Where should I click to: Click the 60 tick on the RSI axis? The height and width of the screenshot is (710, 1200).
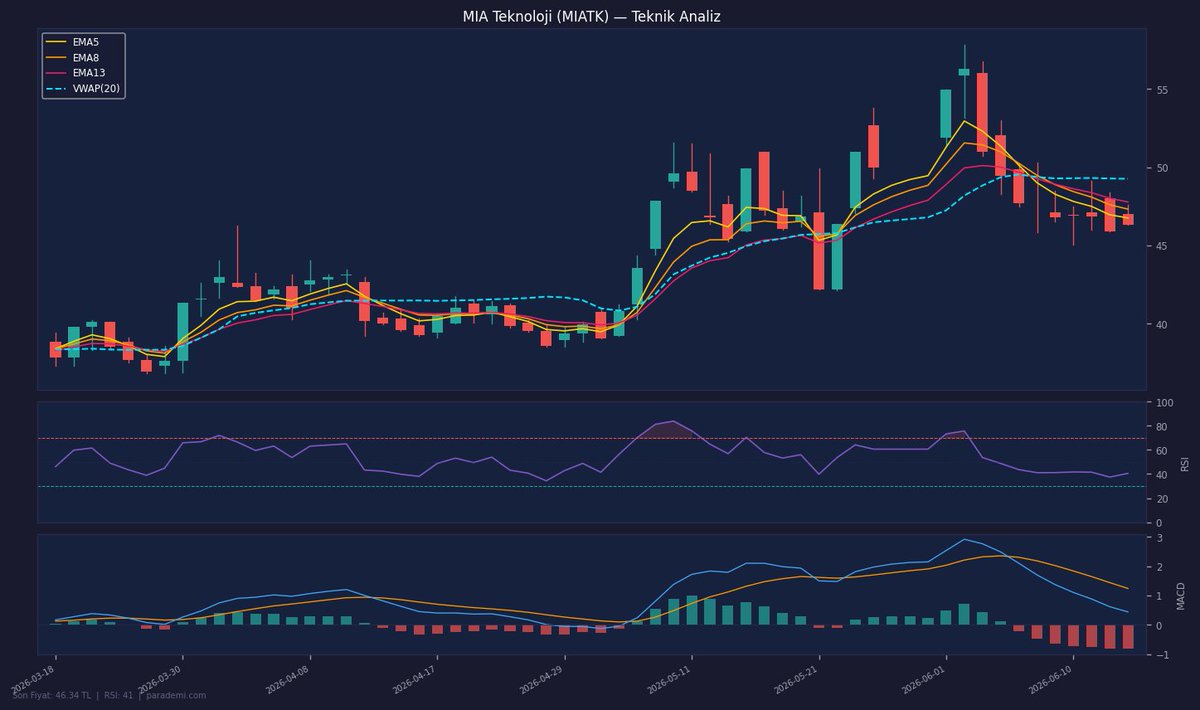[x=1161, y=451]
